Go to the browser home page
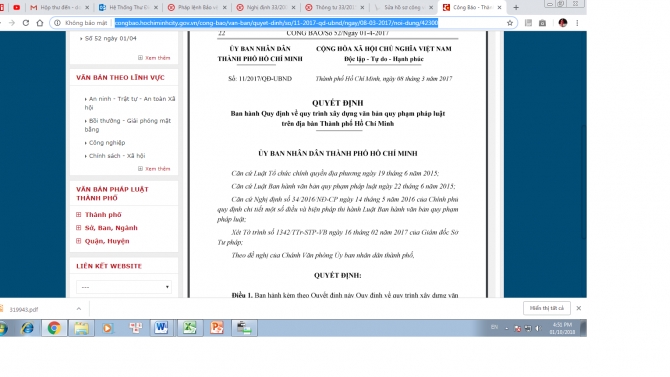This screenshot has height=377, width=670. (x=40, y=23)
